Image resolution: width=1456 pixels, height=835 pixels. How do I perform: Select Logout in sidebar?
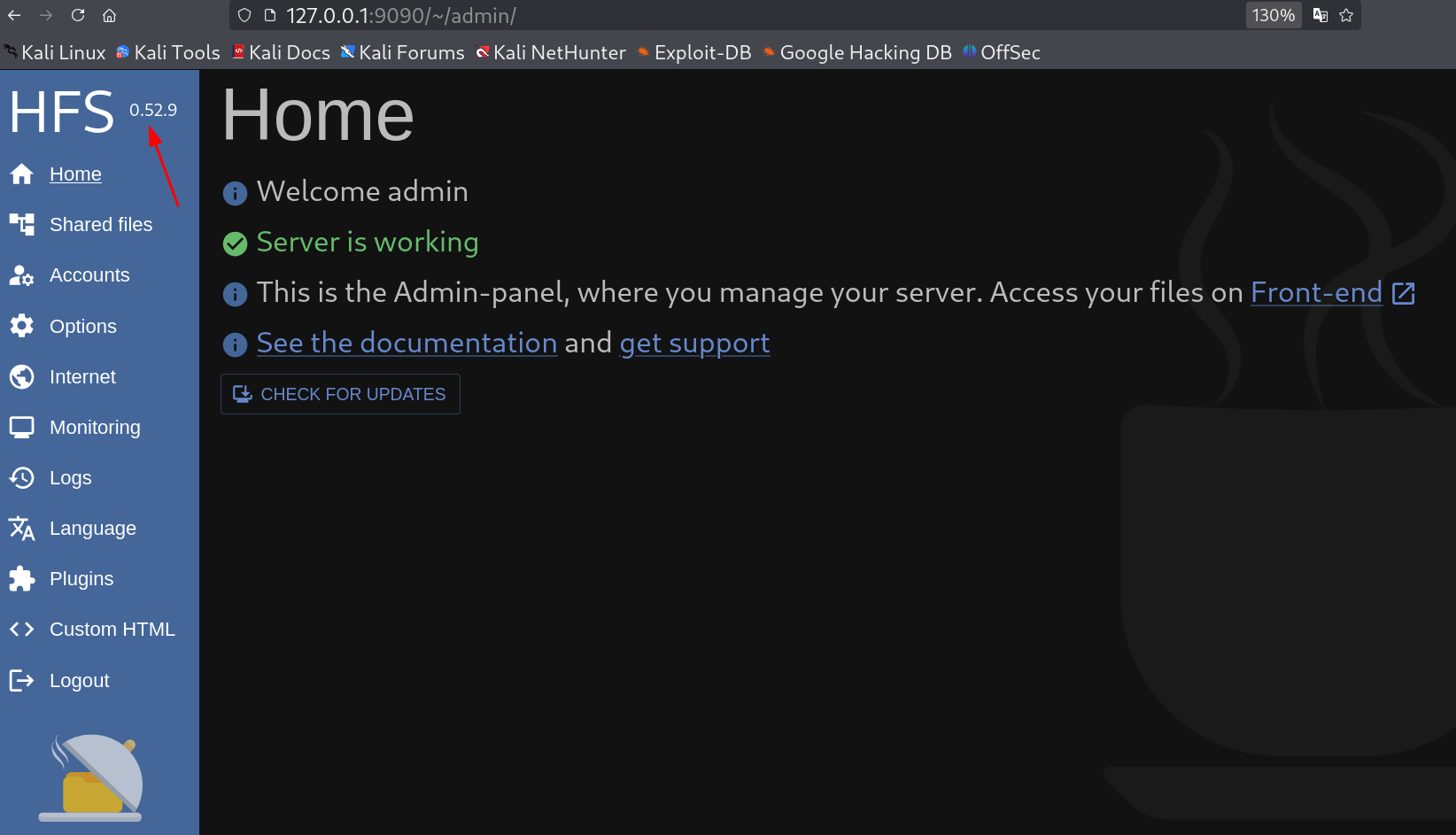tap(80, 681)
